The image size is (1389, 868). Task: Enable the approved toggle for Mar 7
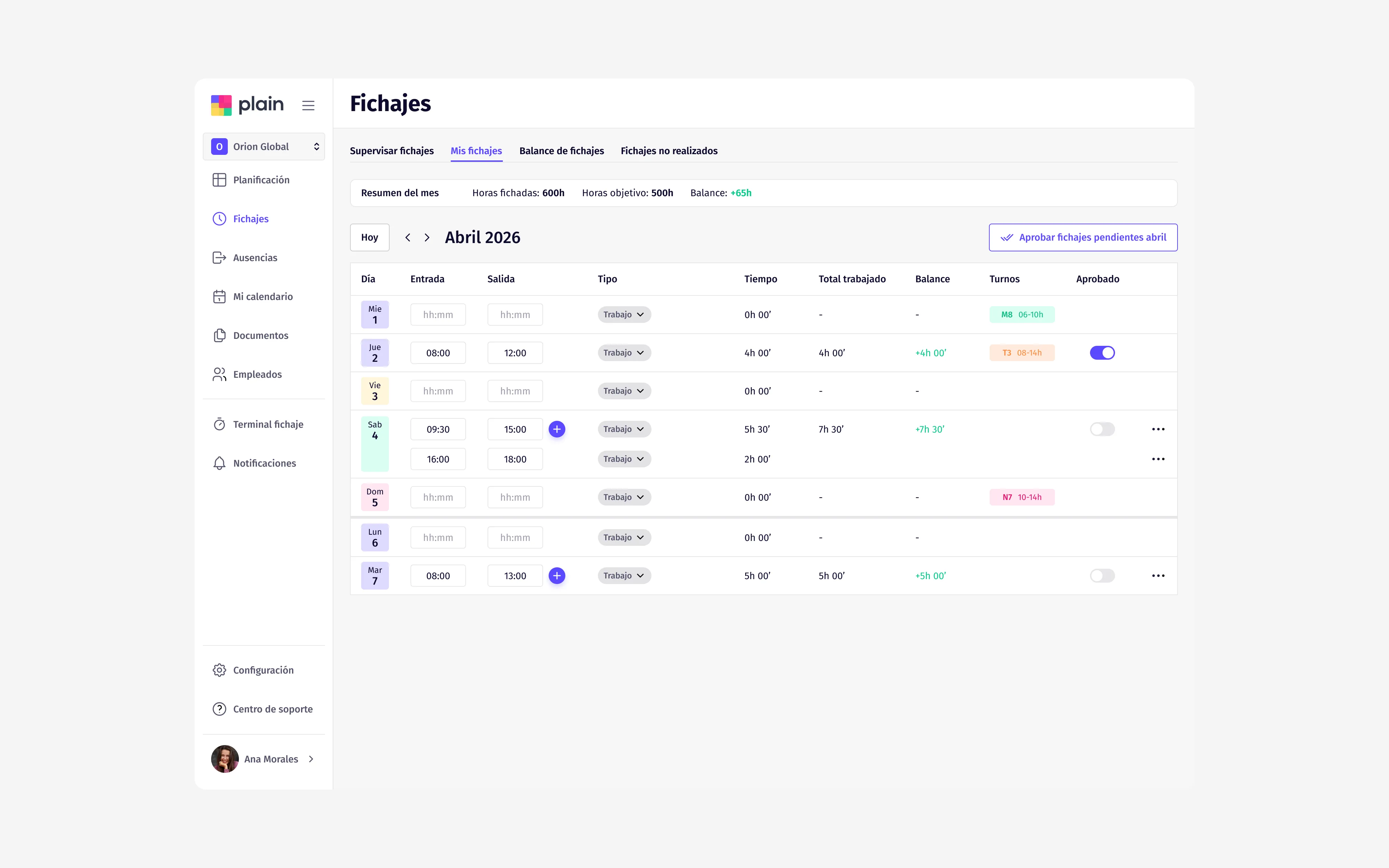click(x=1102, y=576)
